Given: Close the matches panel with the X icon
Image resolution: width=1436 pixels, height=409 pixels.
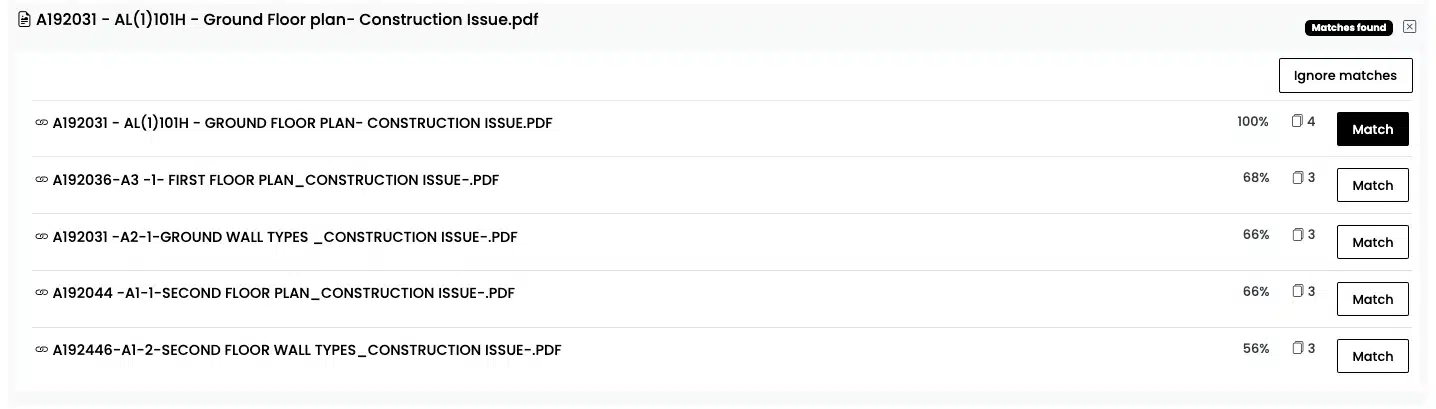Looking at the screenshot, I should coord(1410,27).
